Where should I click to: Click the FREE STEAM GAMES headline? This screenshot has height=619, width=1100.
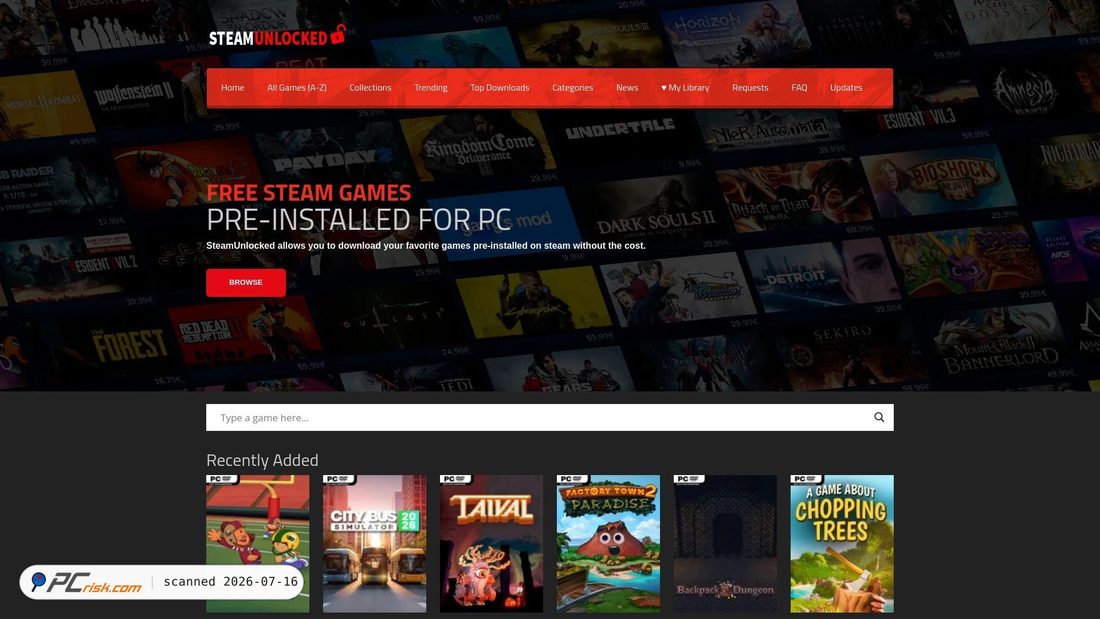(x=309, y=192)
